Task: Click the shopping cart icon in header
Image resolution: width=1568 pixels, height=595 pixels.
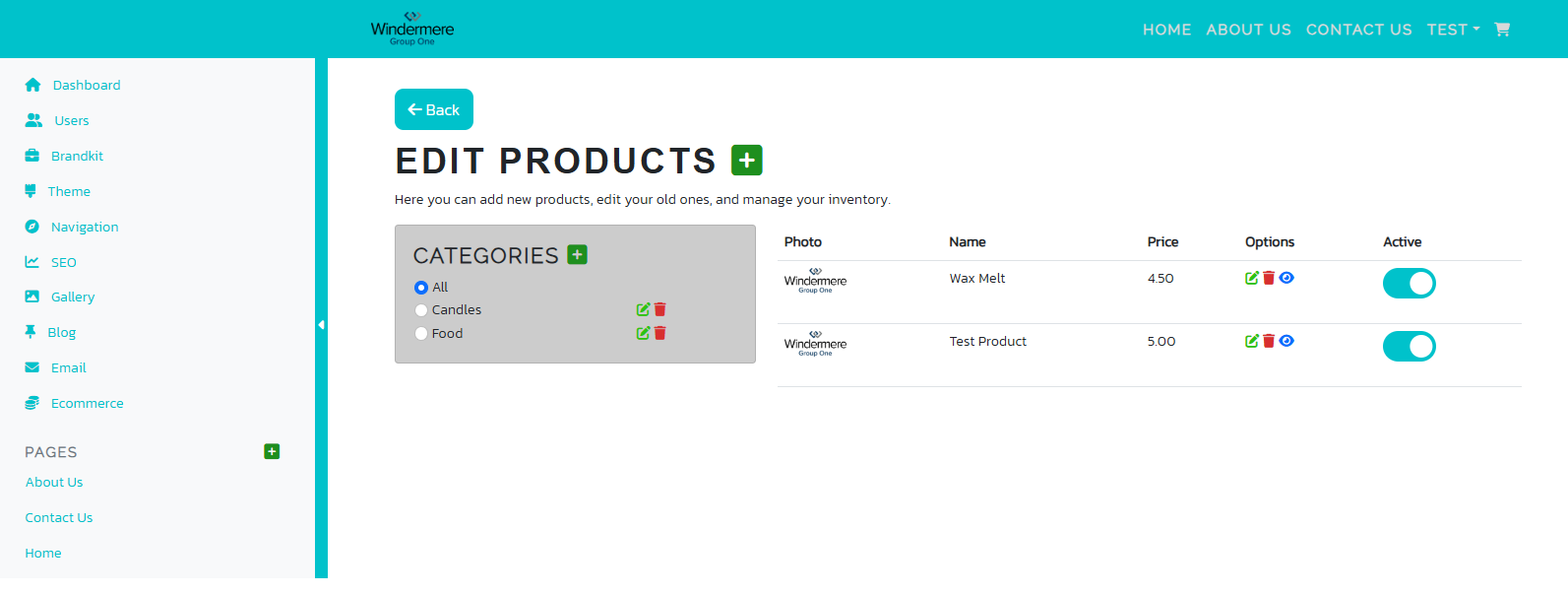Action: [1501, 30]
